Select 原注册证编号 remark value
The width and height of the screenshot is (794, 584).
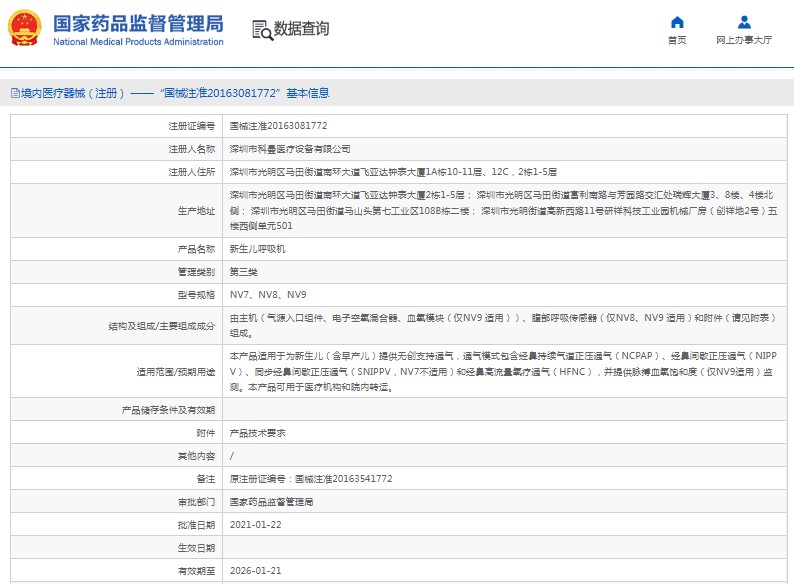tap(311, 479)
